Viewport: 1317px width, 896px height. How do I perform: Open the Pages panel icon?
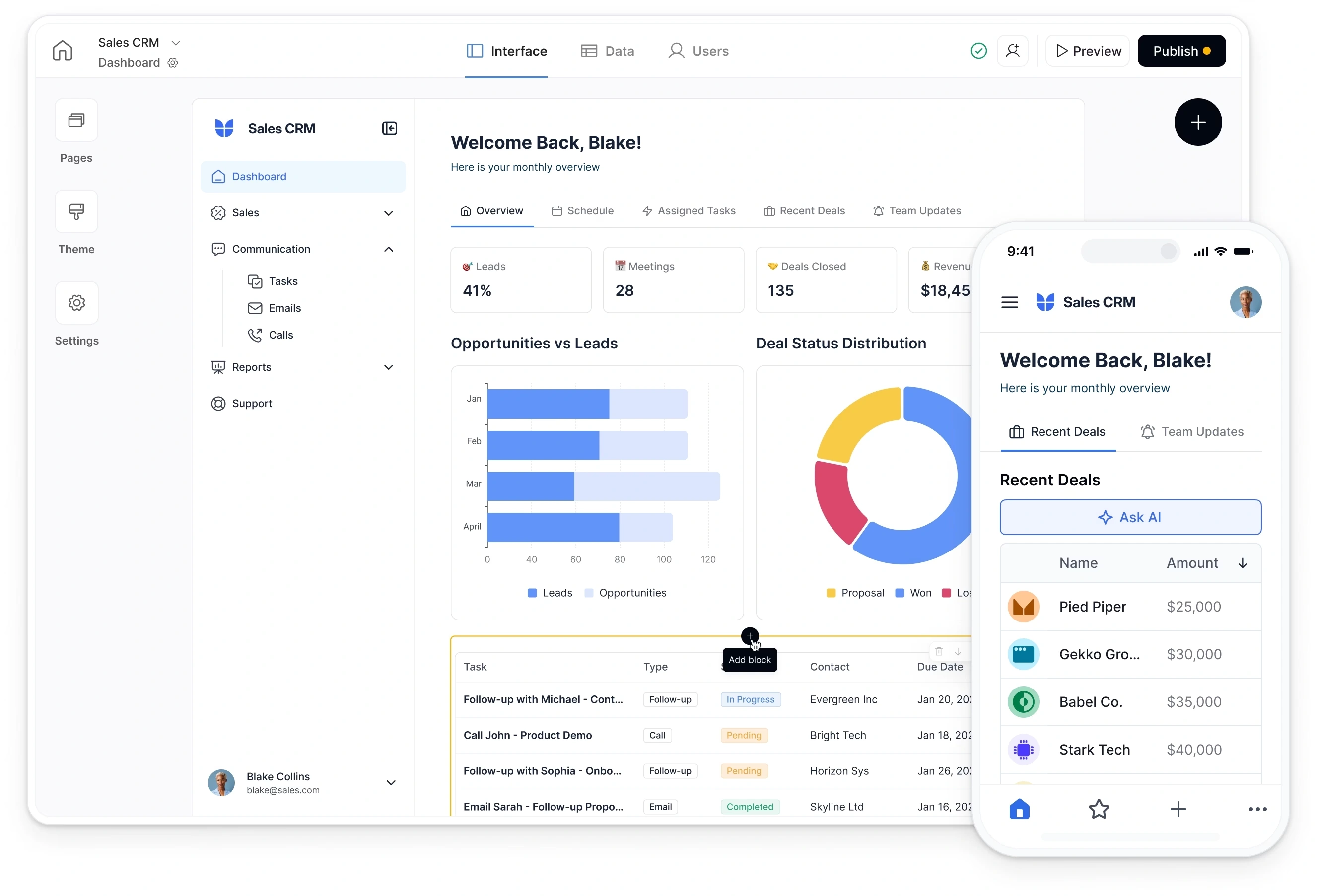[x=76, y=120]
